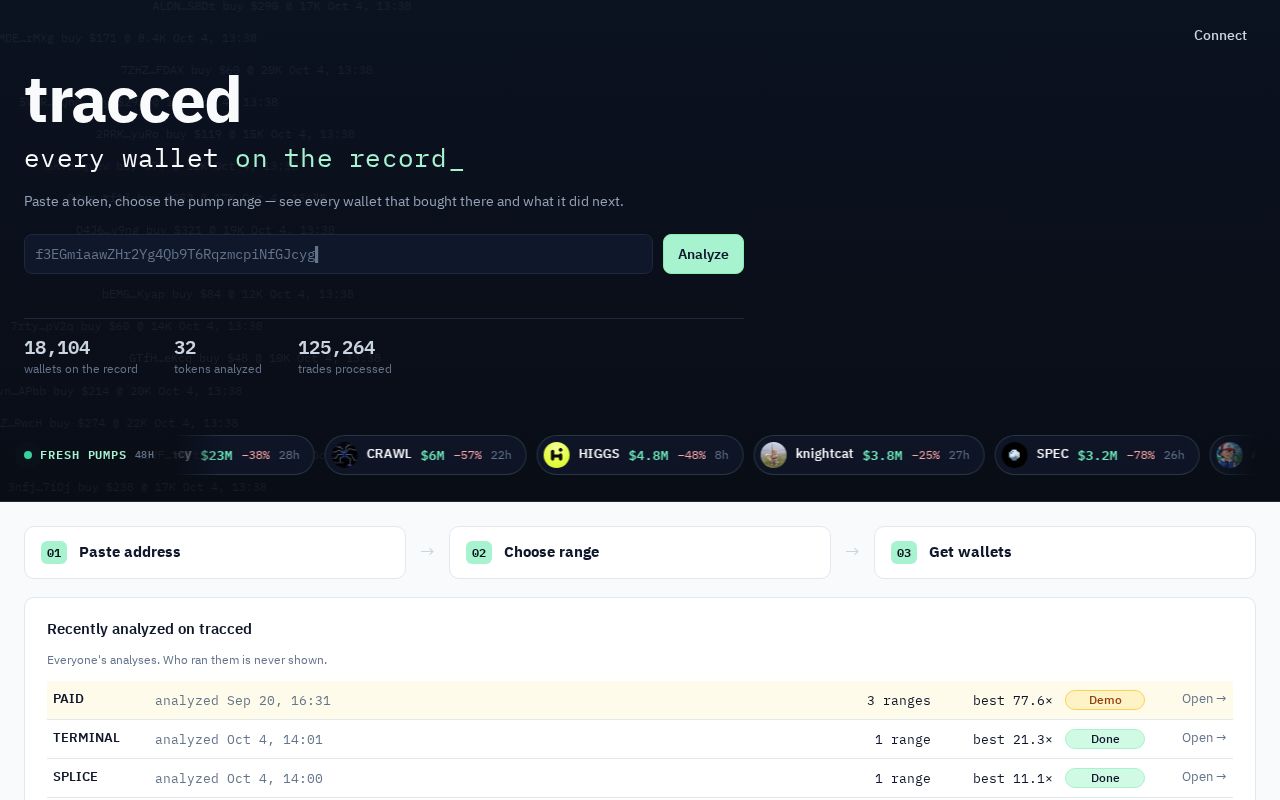The width and height of the screenshot is (1280, 800).
Task: Open the Connect link
Action: pyautogui.click(x=1220, y=35)
